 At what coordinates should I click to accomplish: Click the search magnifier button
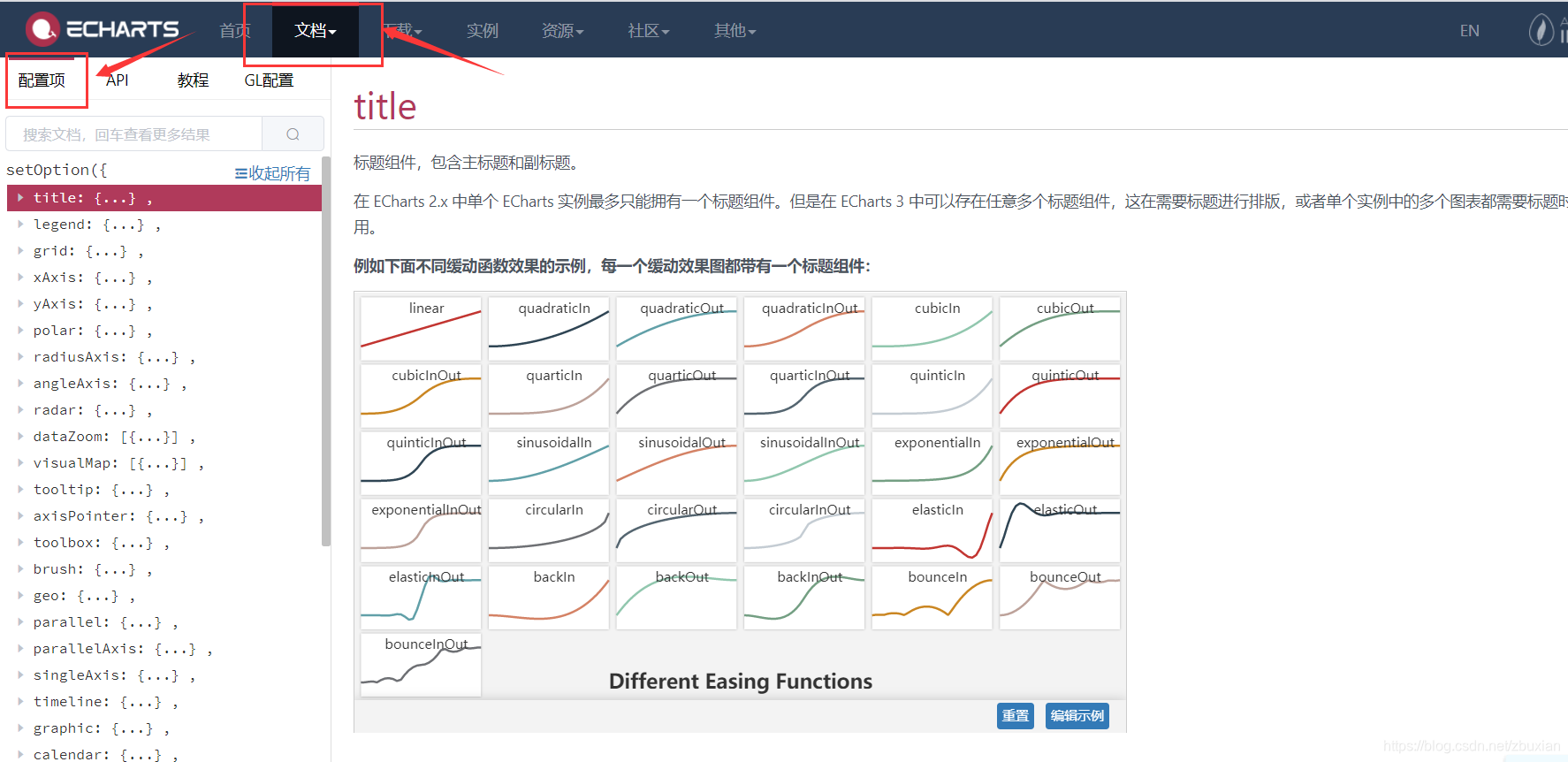[293, 134]
